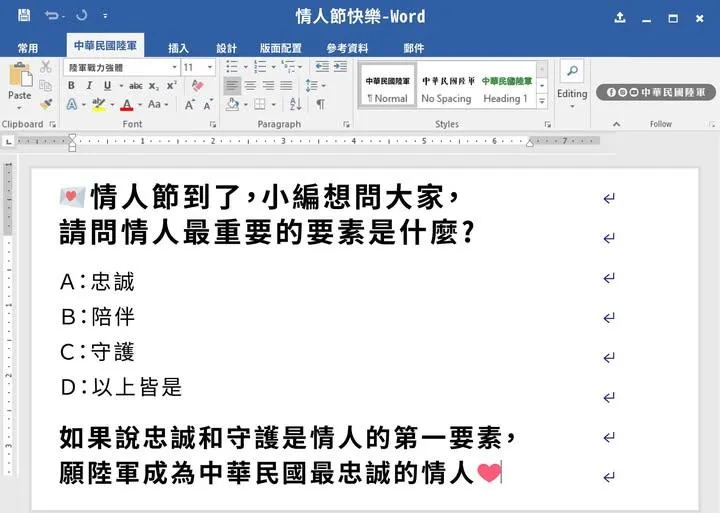This screenshot has height=513, width=720.
Task: Open the 版面配置 tab
Action: tap(281, 48)
